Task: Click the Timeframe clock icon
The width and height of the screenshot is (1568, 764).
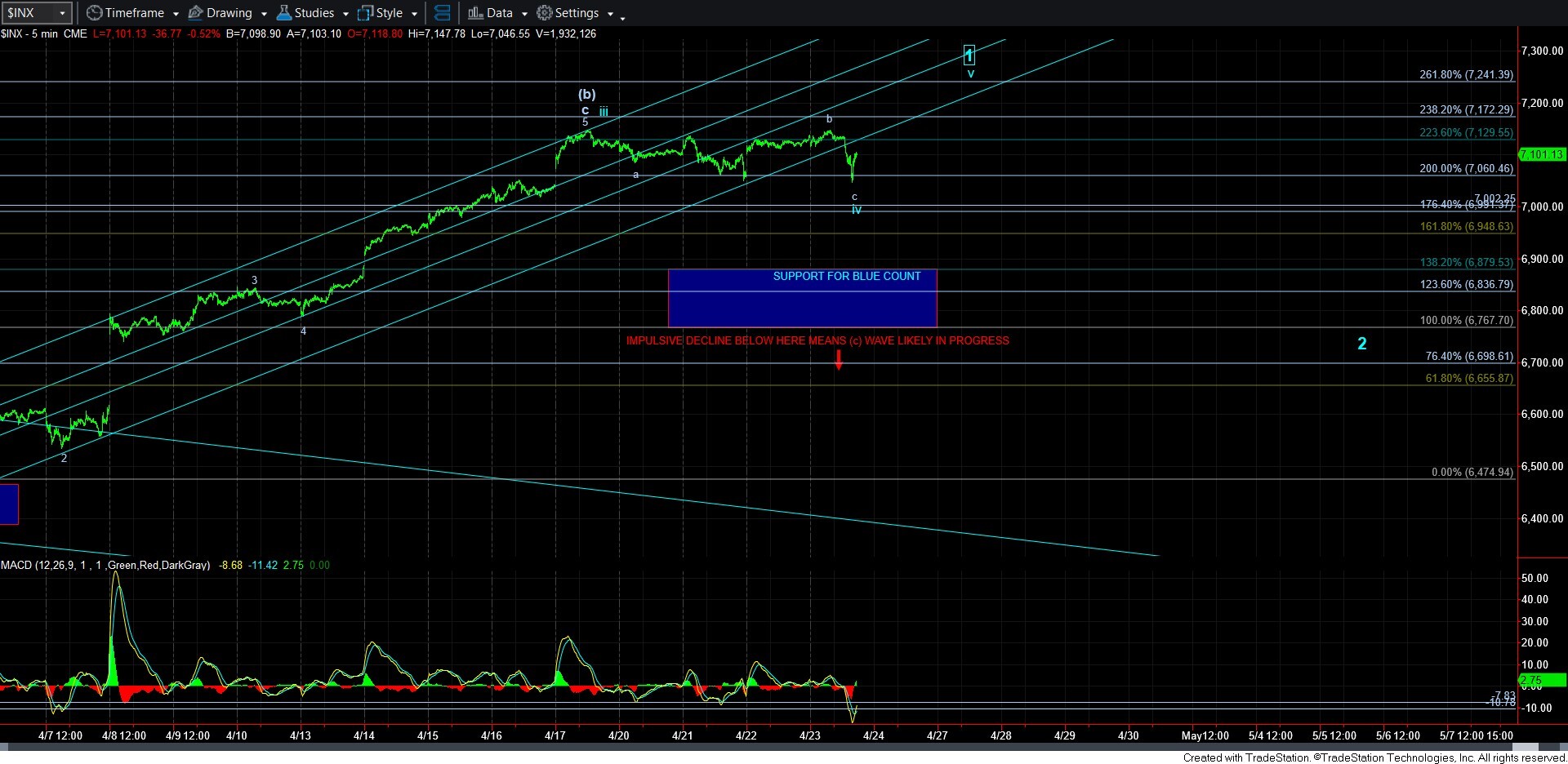Action: click(x=95, y=13)
